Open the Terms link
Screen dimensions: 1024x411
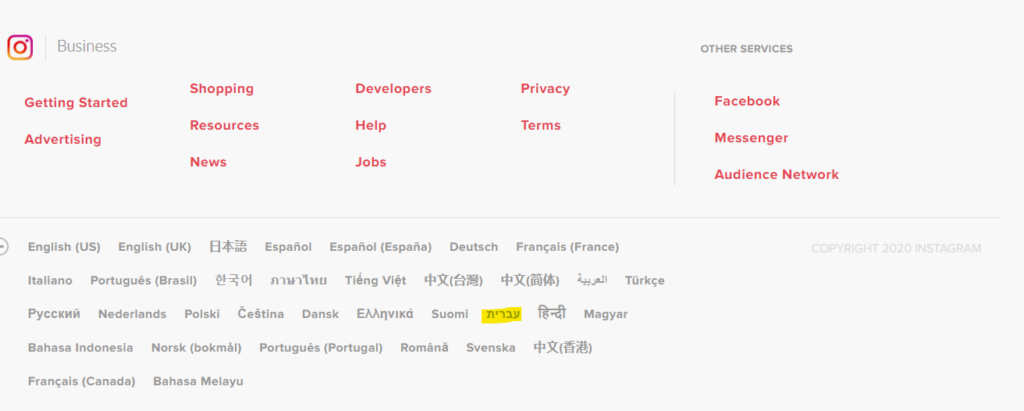pos(540,125)
